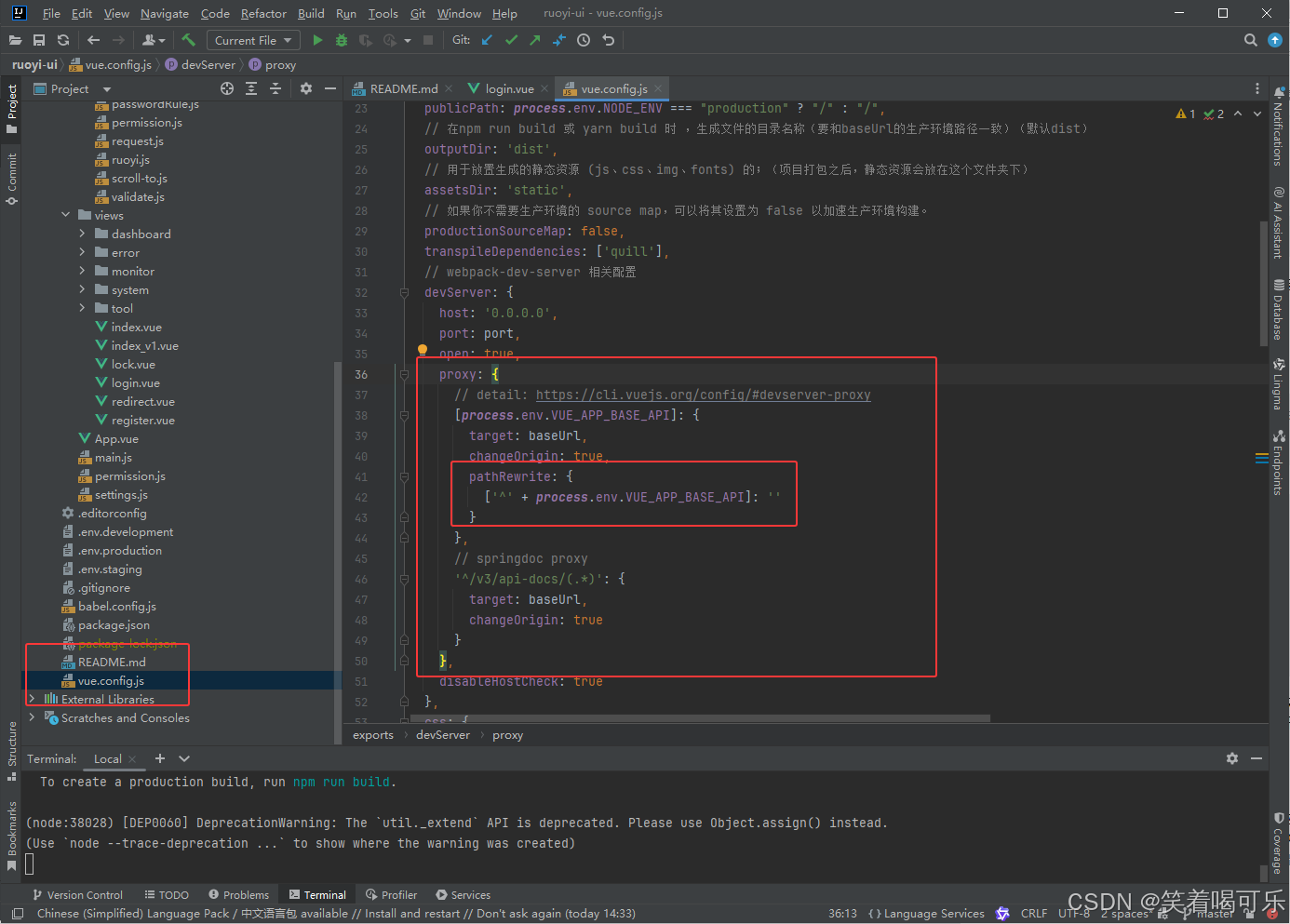Open Current File run configuration dropdown
Screen dimensions: 1290x924
tap(252, 40)
